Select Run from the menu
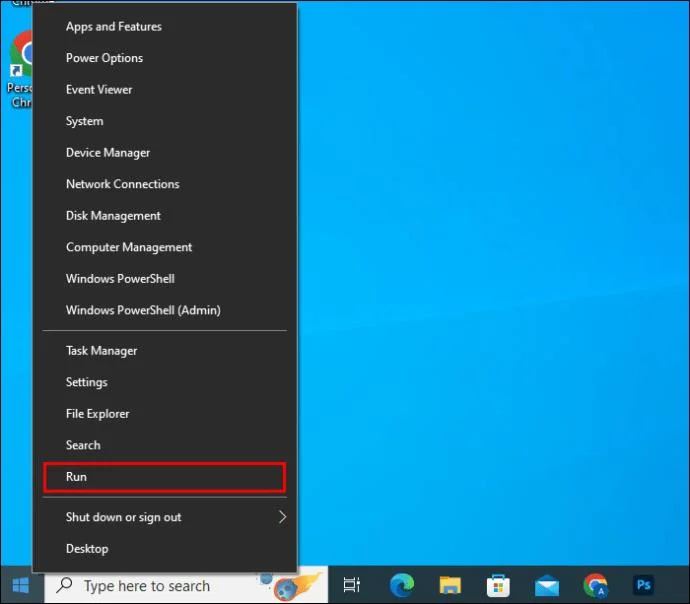Screen dimensions: 690x604 (x=165, y=477)
